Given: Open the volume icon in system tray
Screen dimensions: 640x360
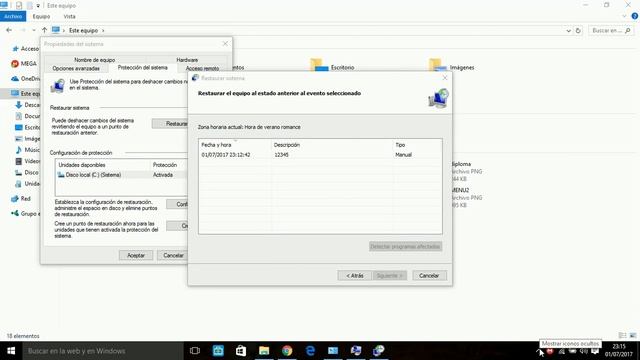Looking at the screenshot, I should tap(584, 351).
